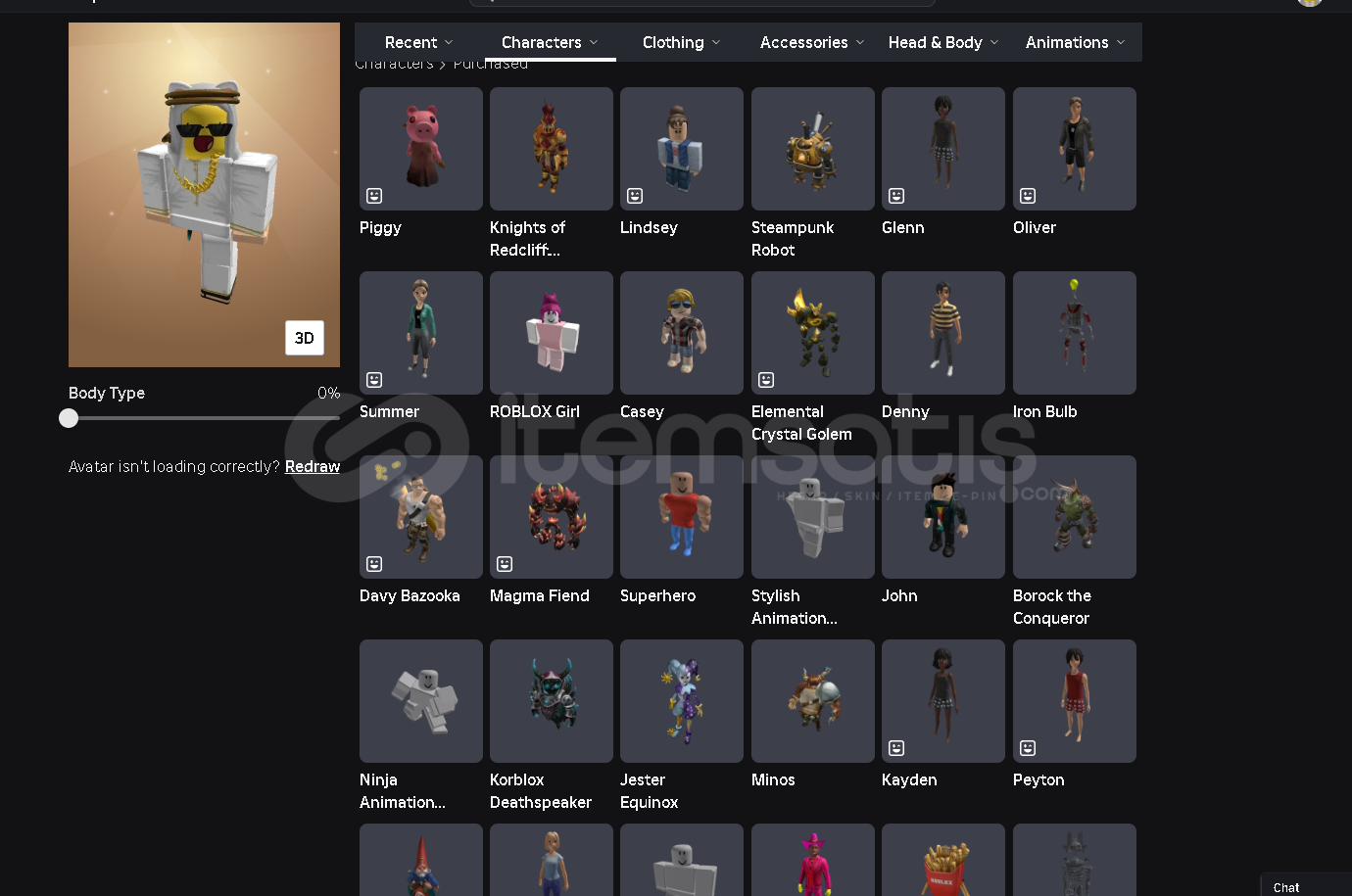Image resolution: width=1352 pixels, height=896 pixels.
Task: Open the Chat panel
Action: coord(1305,886)
